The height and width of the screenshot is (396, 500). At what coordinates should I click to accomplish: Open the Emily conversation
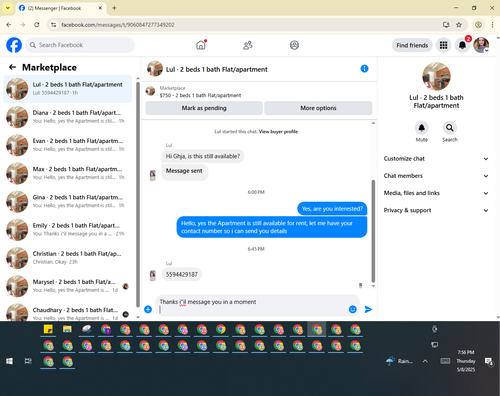pos(68,229)
